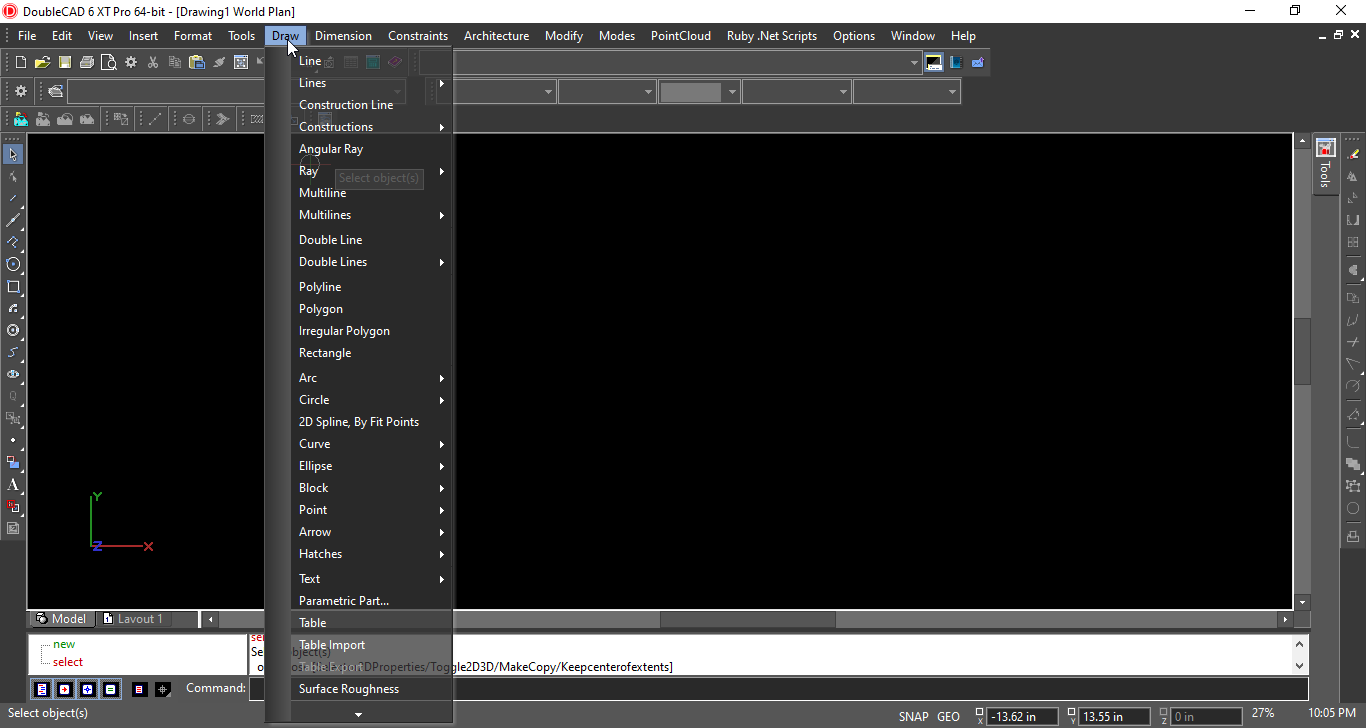
Task: Click the Paste clipboard icon
Action: click(x=197, y=62)
